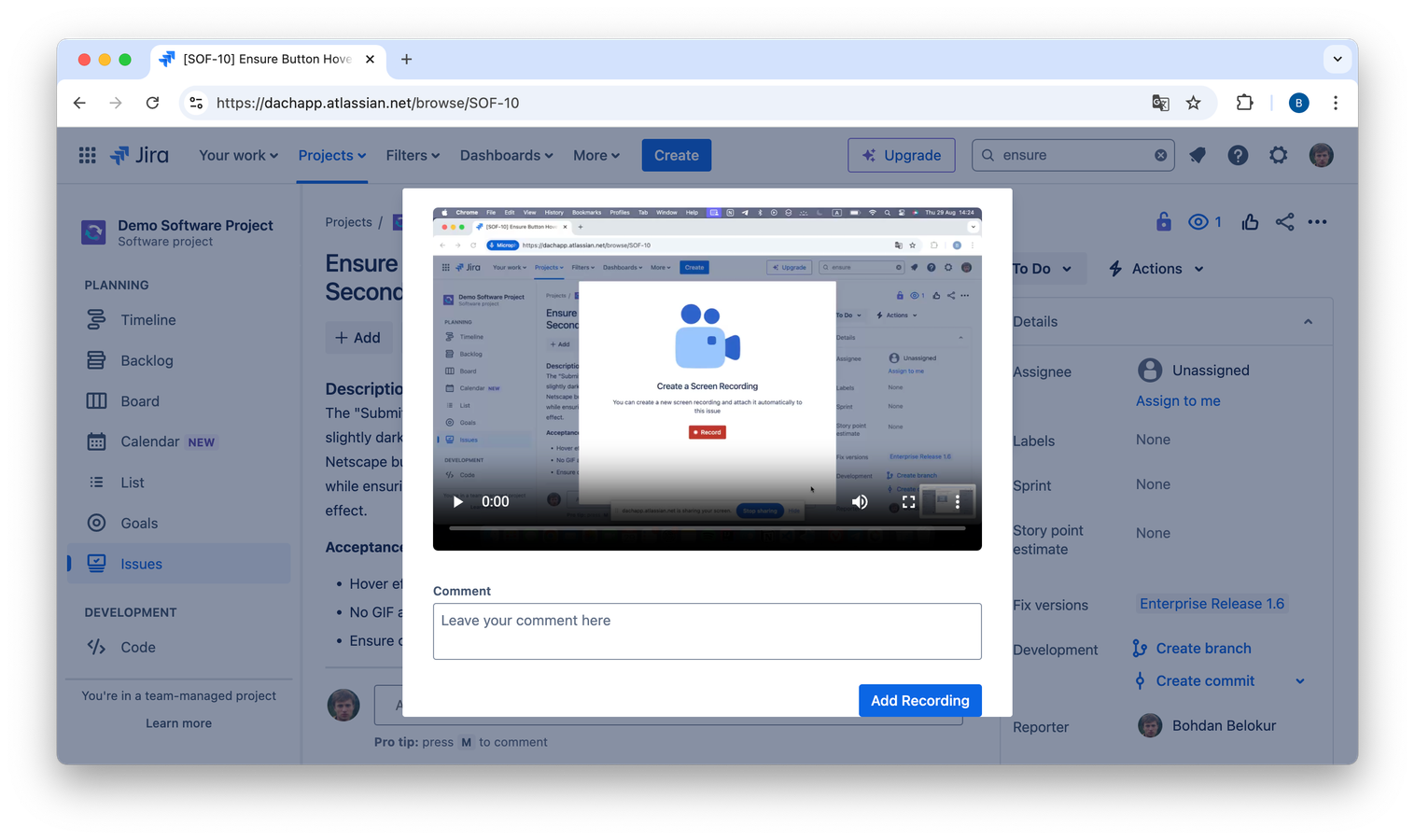This screenshot has width=1415, height=840.
Task: Open Backlog in the sidebar
Action: tap(178, 360)
